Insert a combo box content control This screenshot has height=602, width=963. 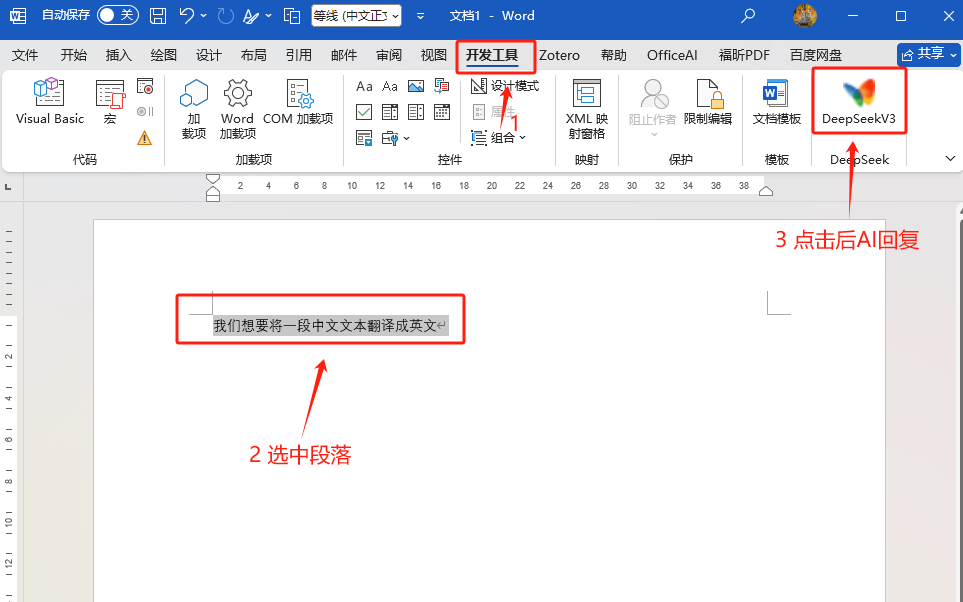(390, 112)
